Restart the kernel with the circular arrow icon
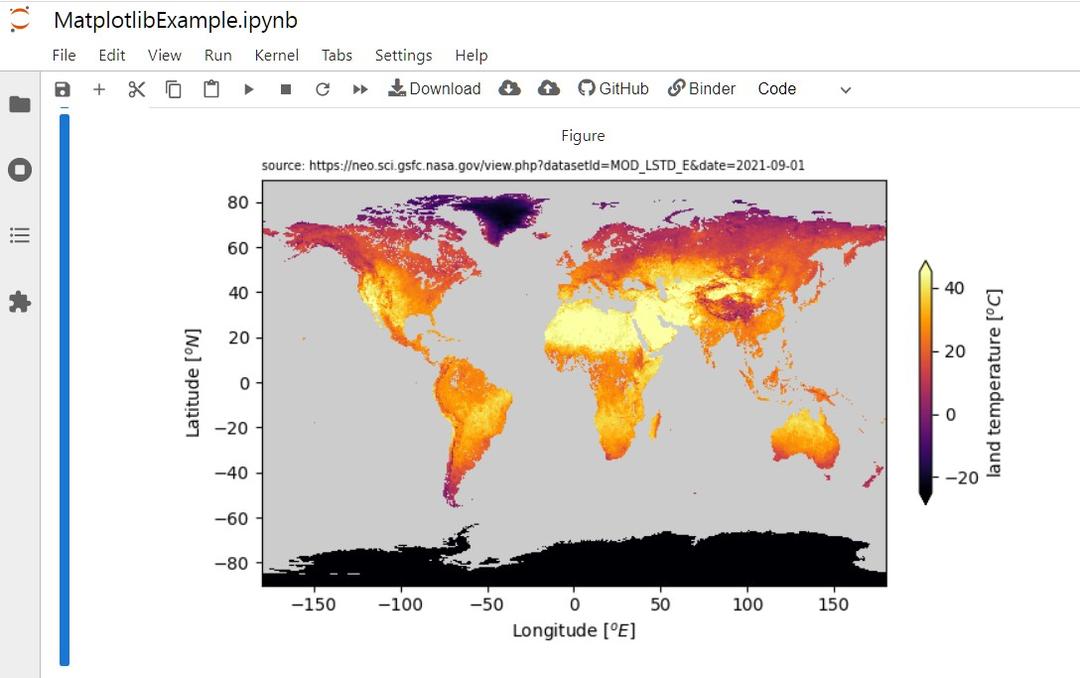Screen dimensions: 1080x678 click(322, 89)
